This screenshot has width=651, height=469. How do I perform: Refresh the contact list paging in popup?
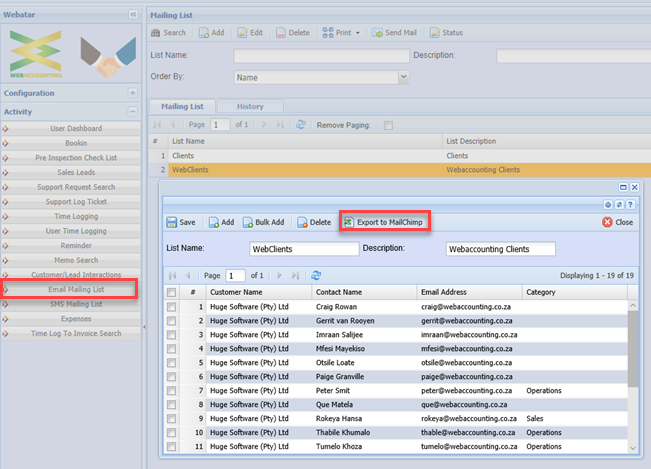(x=316, y=275)
